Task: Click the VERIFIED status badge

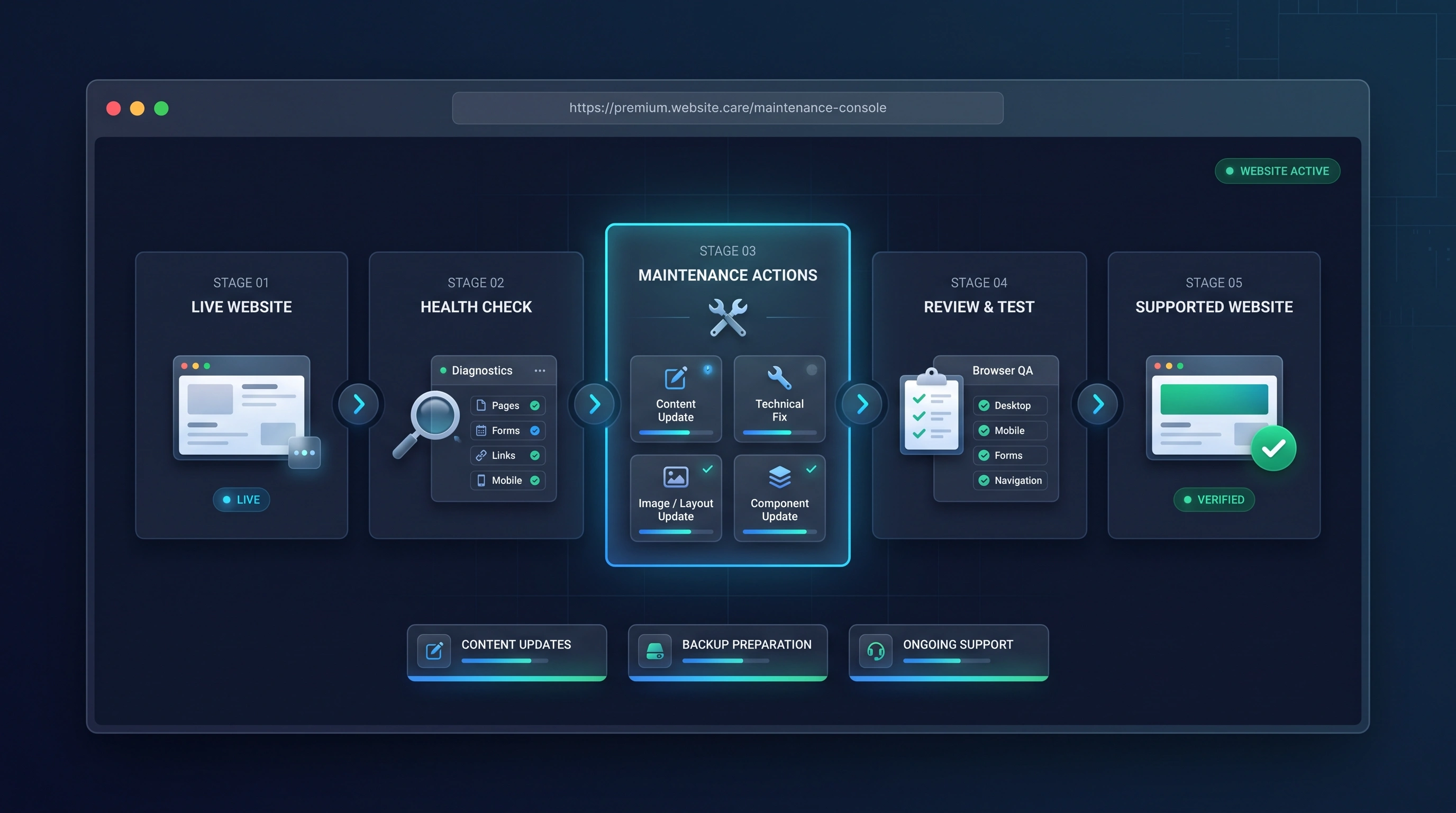Action: pyautogui.click(x=1214, y=500)
